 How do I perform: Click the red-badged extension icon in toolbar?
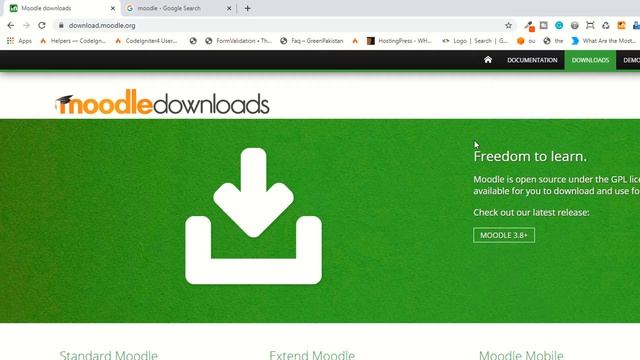[529, 26]
